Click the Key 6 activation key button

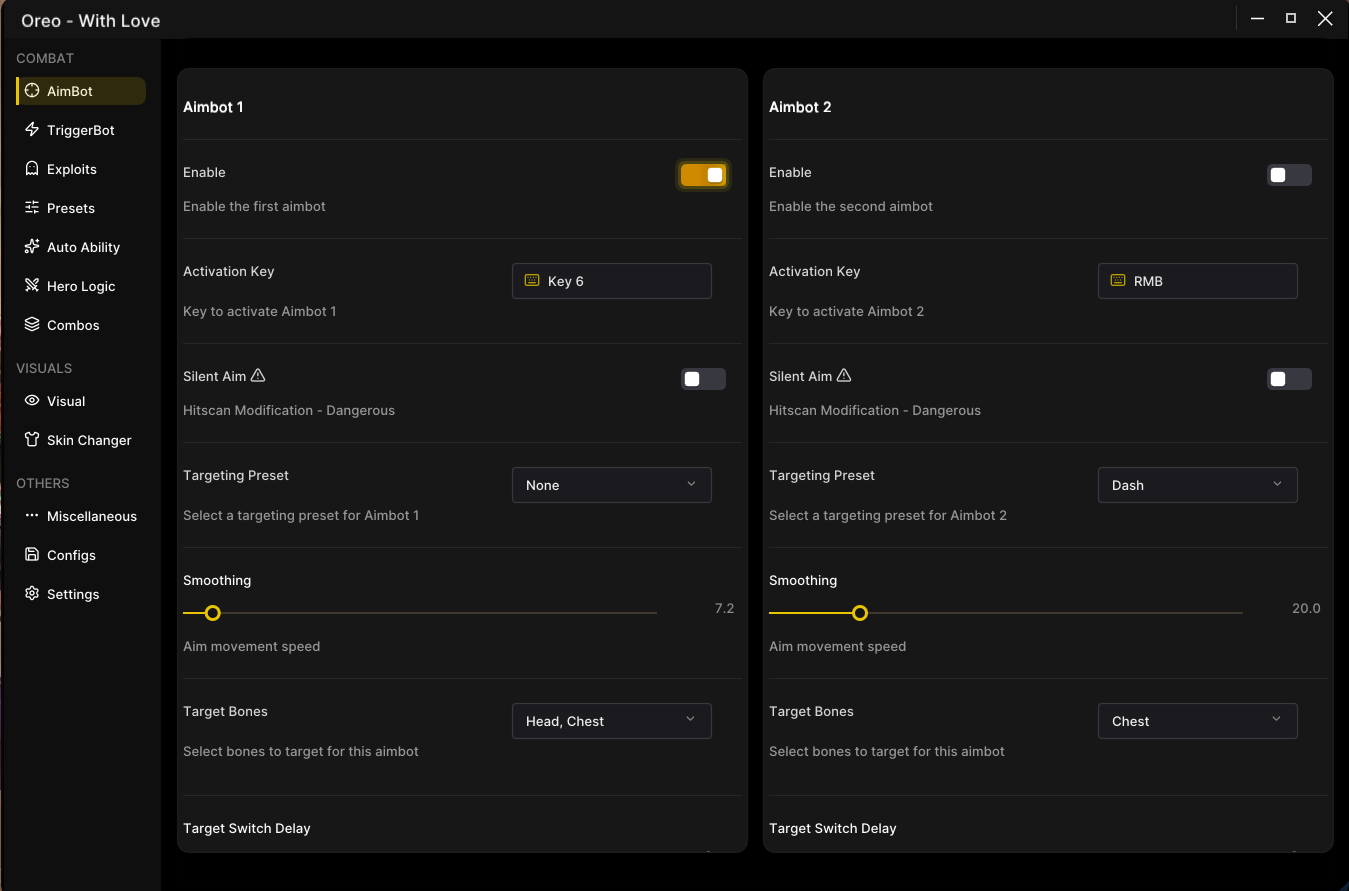[612, 281]
